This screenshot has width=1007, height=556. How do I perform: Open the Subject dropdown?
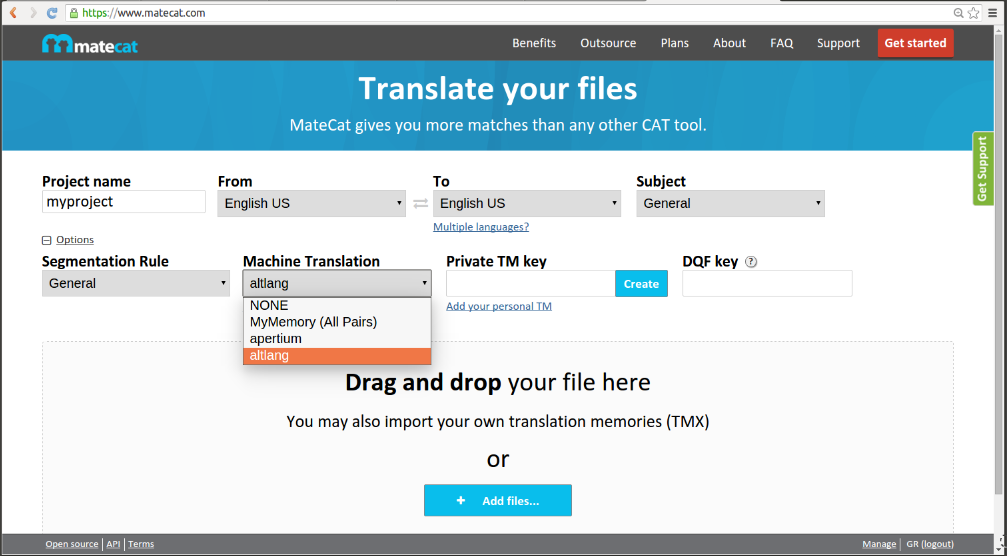730,204
